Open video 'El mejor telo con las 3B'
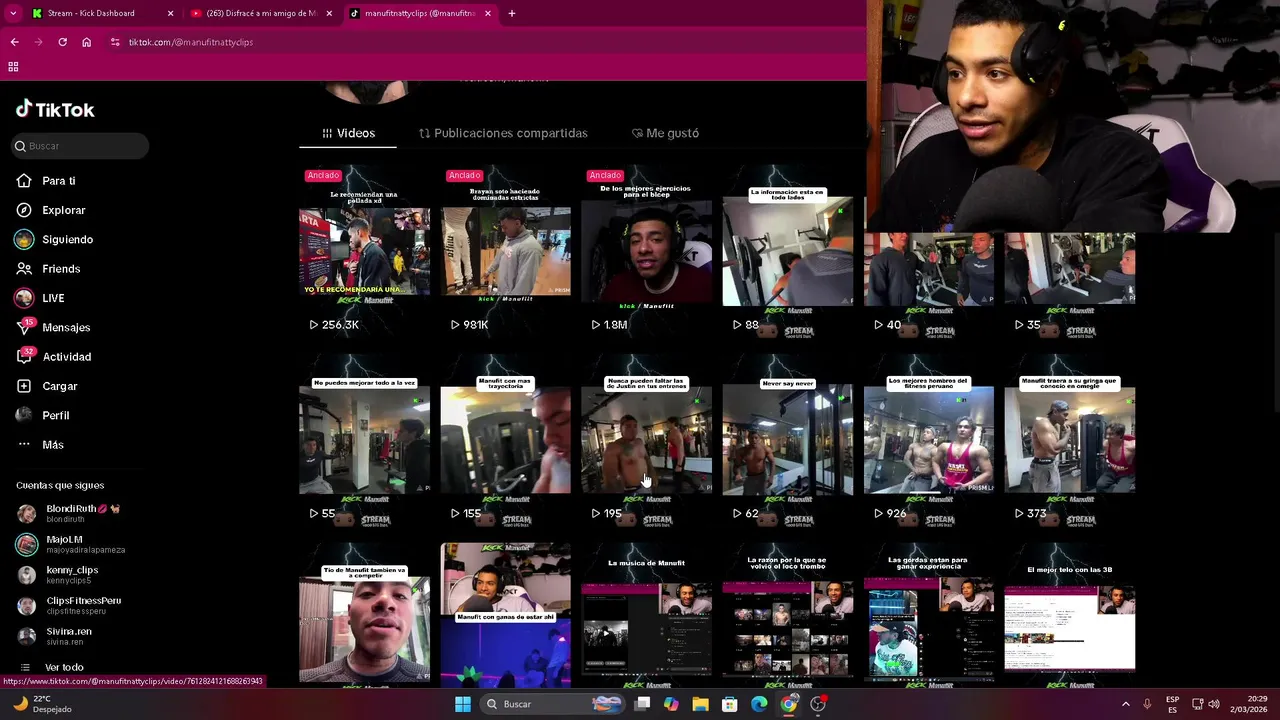Viewport: 1280px width, 720px height. [x=1069, y=615]
